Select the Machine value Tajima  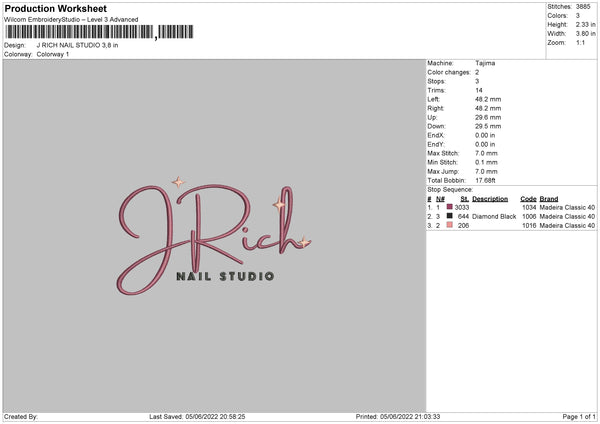point(485,63)
